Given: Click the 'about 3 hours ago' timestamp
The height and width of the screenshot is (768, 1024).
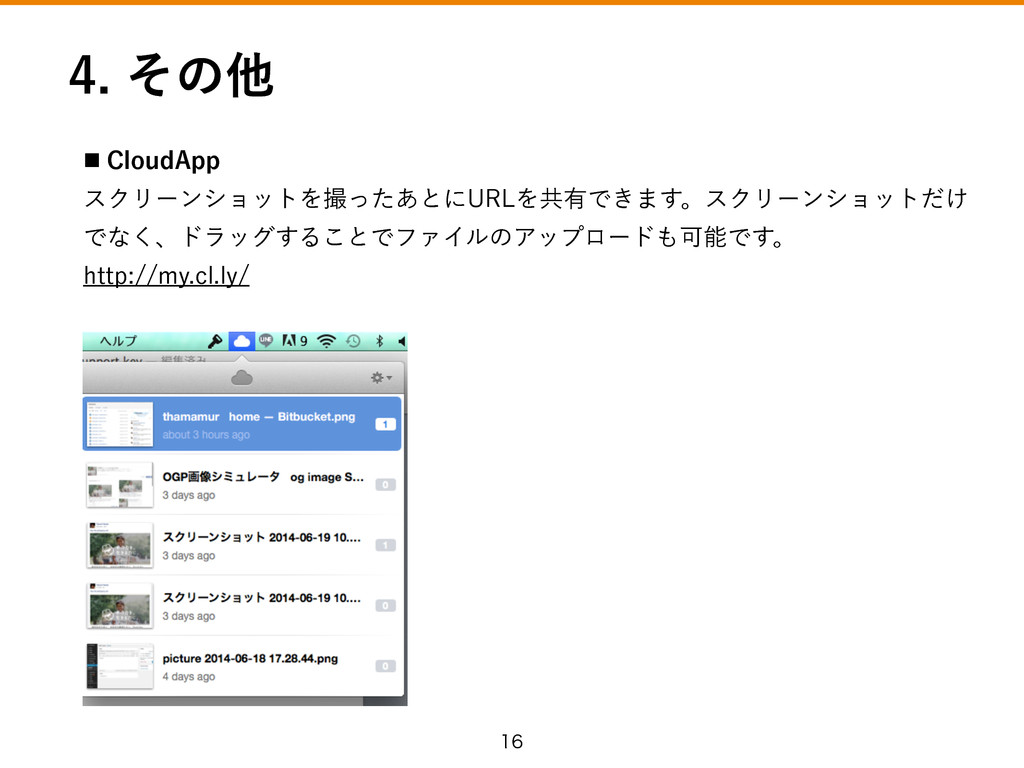Looking at the screenshot, I should (x=206, y=435).
